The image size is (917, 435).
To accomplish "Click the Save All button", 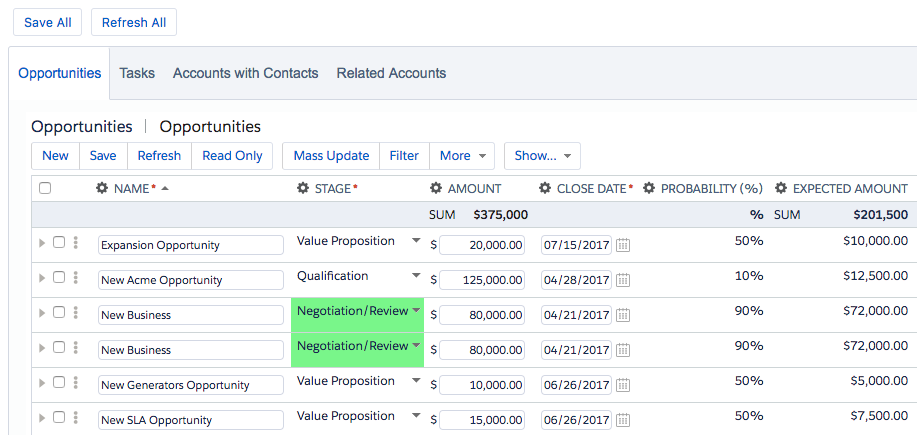I will click(x=48, y=22).
